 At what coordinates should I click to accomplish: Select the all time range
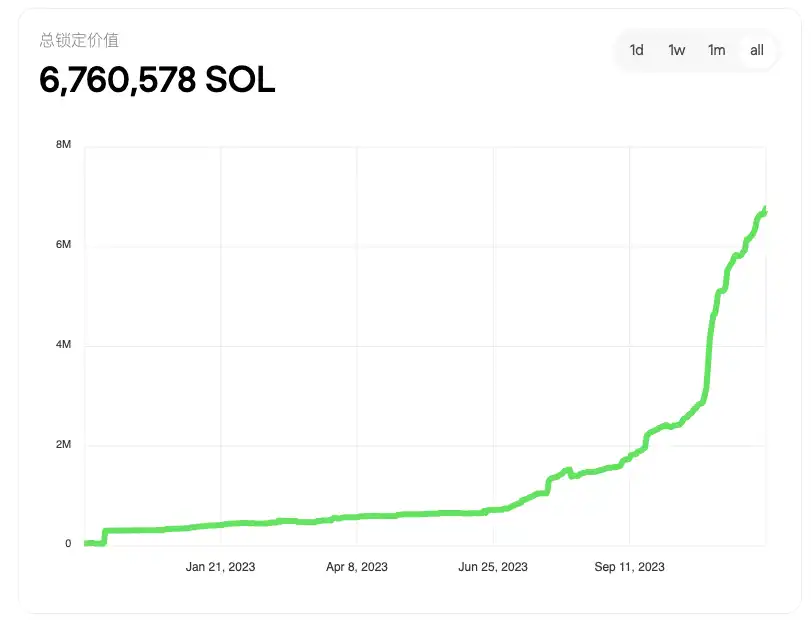click(757, 50)
